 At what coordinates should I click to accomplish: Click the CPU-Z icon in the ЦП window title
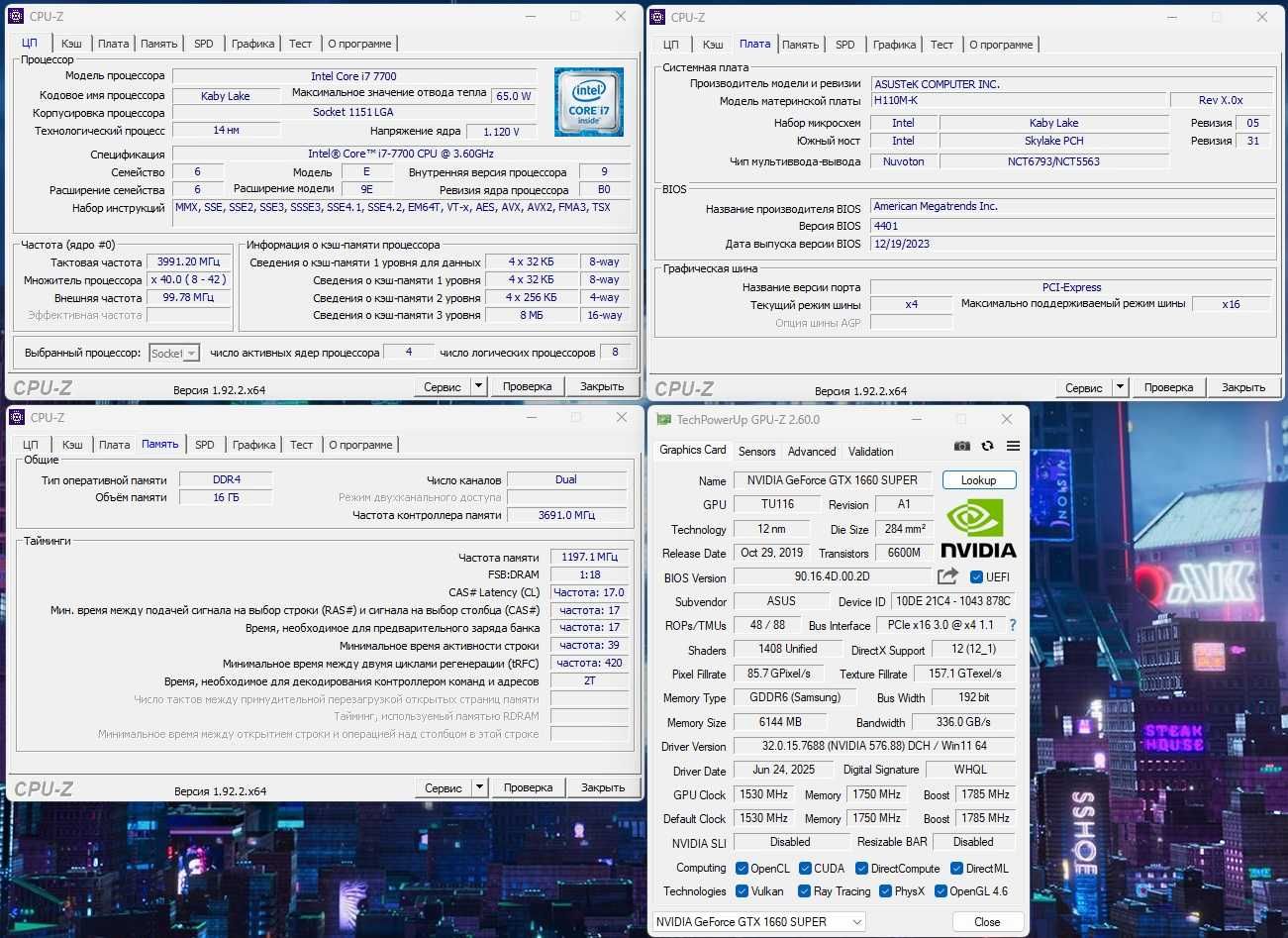[x=16, y=16]
